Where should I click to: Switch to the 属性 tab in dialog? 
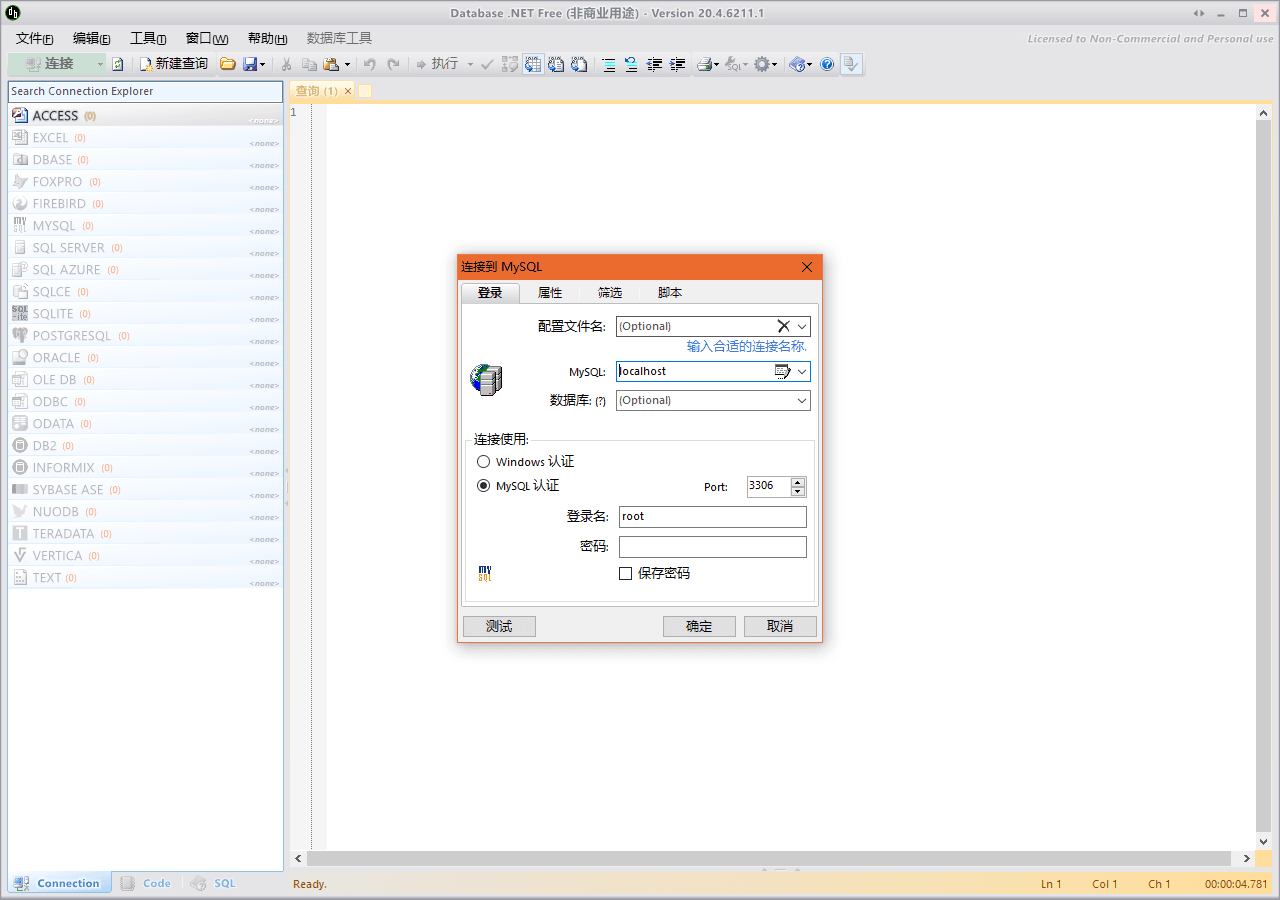(x=550, y=293)
